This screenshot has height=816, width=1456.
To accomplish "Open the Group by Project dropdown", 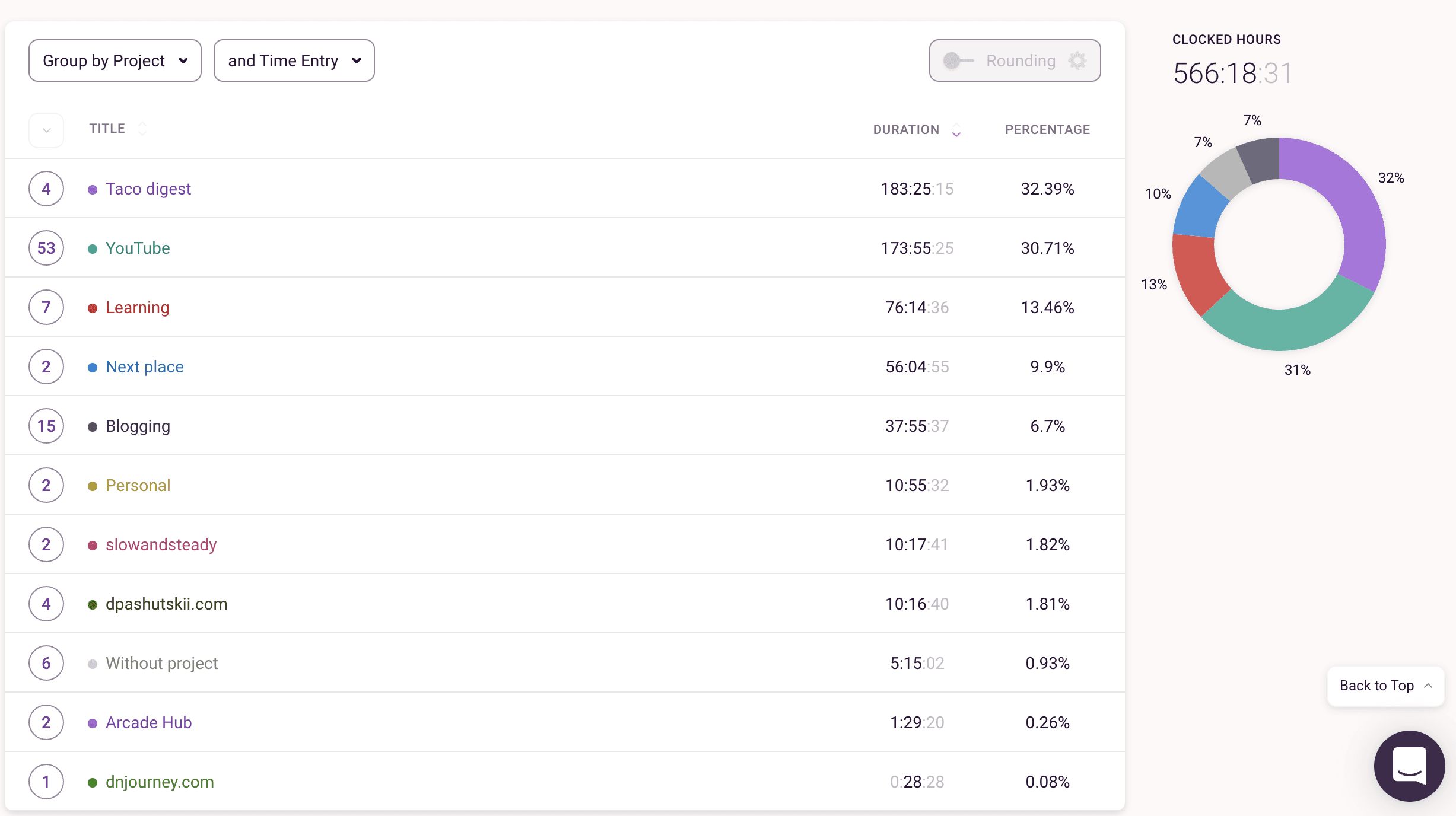I will [115, 60].
